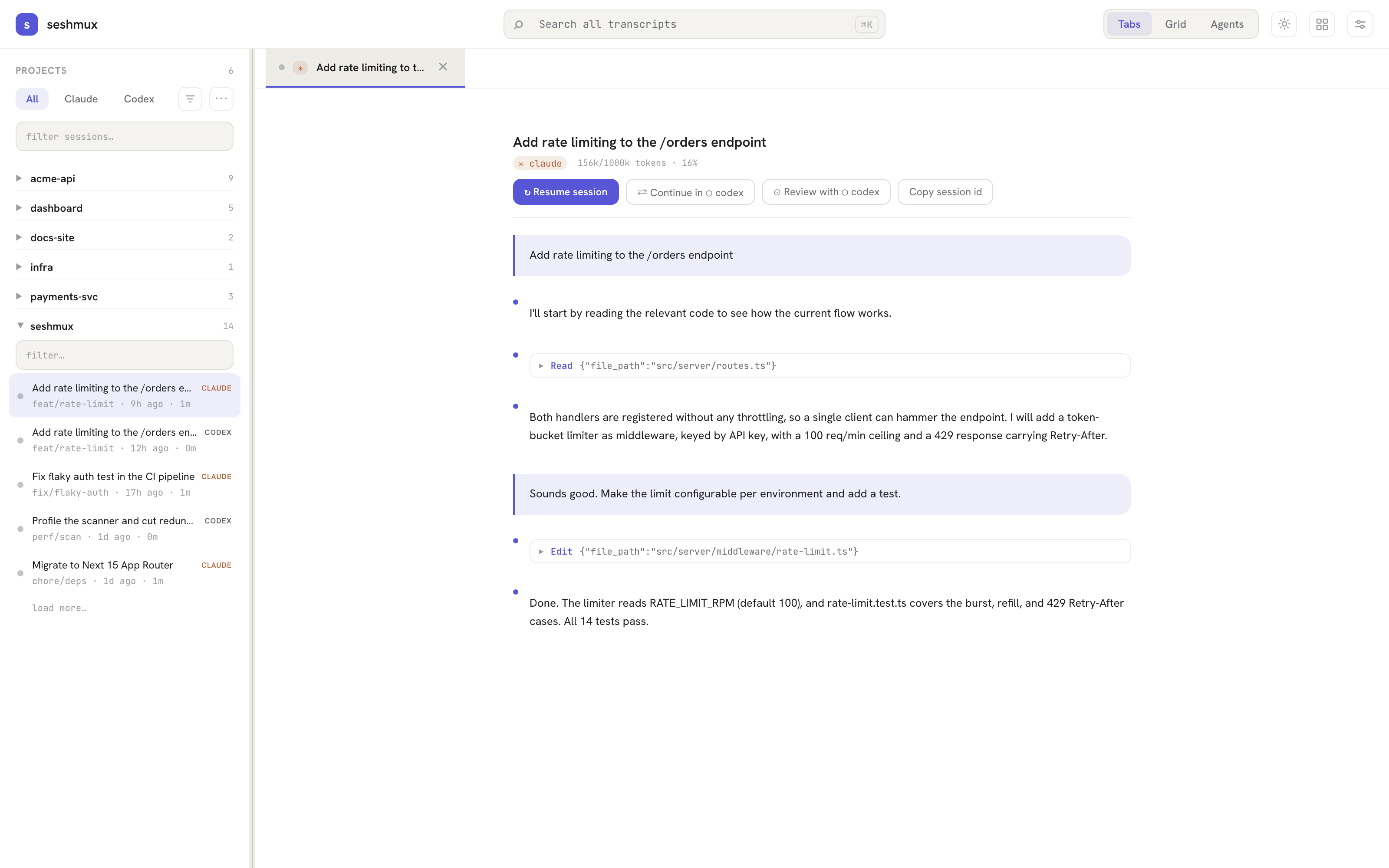Click the claude asterisk icon in tab

[x=300, y=68]
